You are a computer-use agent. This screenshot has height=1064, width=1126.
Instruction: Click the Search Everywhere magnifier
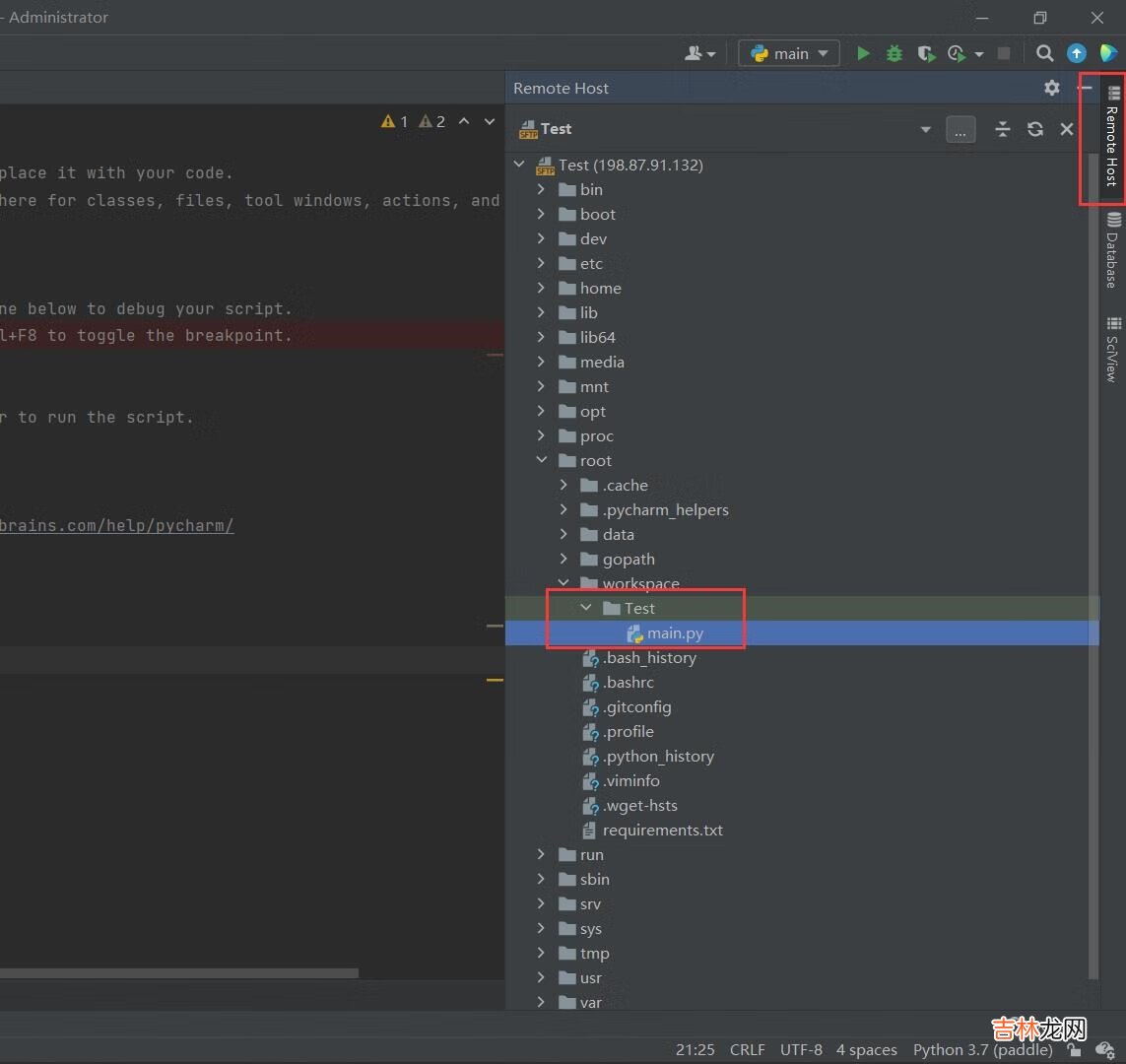[1045, 53]
